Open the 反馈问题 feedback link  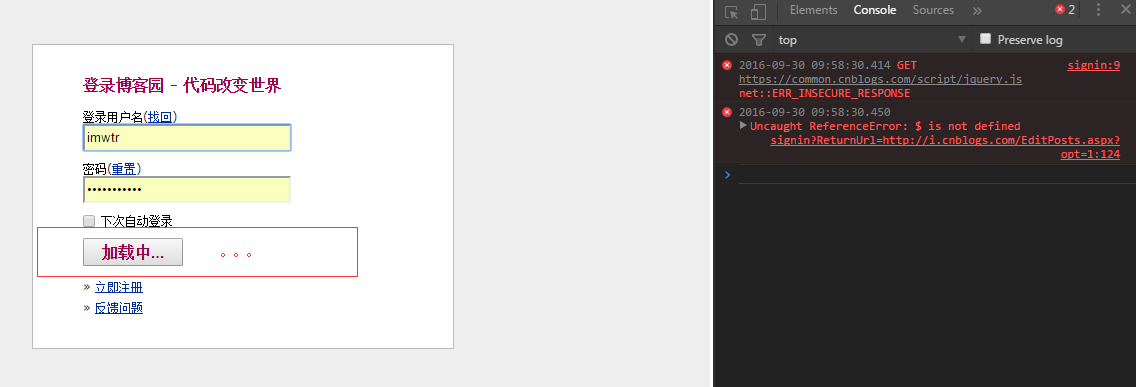point(119,308)
